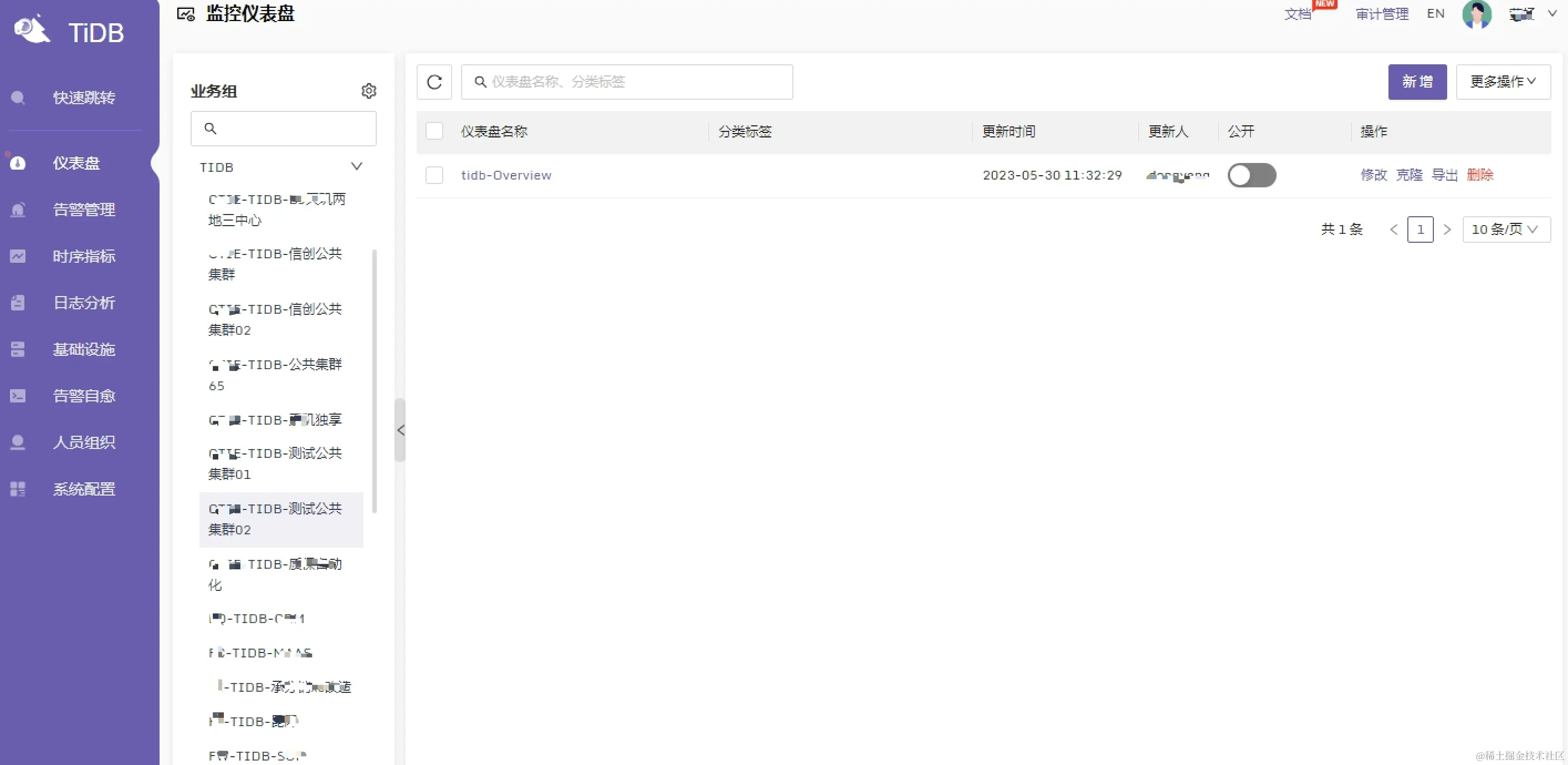Open 人员组织 menu item
1568x765 pixels.
pyautogui.click(x=84, y=442)
